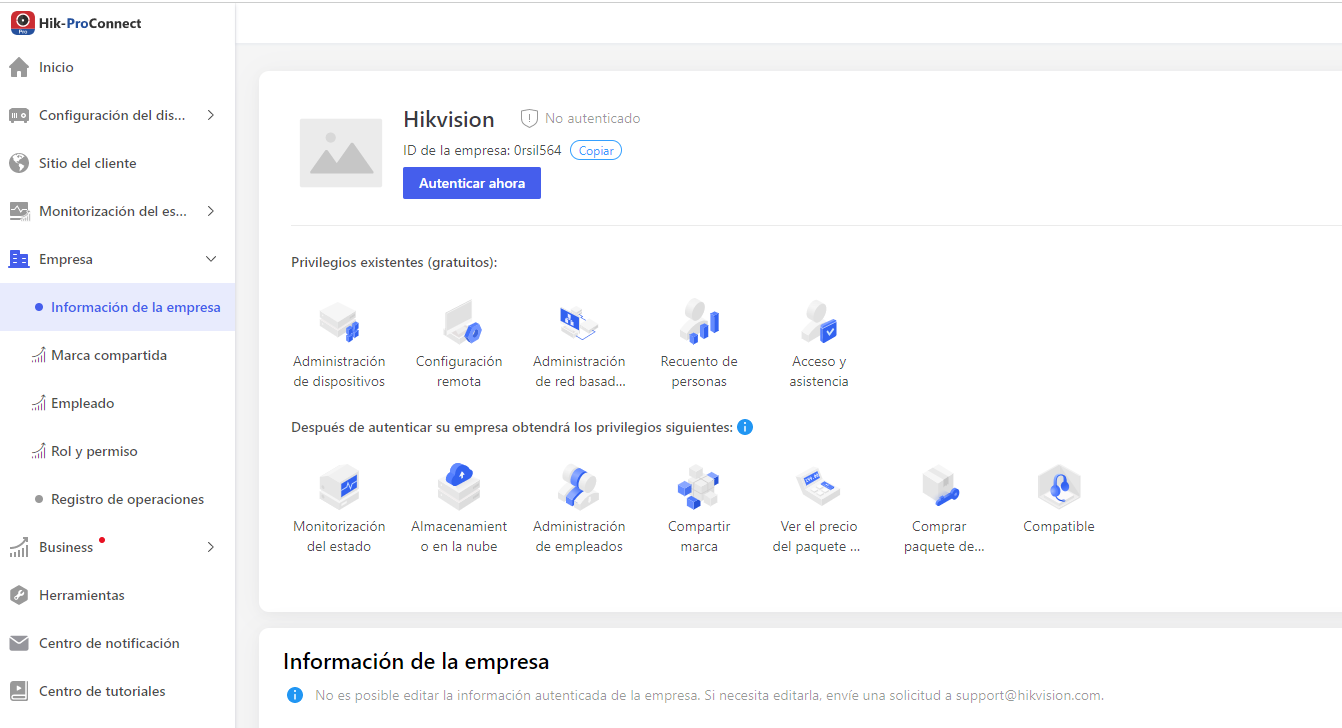This screenshot has width=1342, height=728.
Task: Click the Centro de notificación envelope icon
Action: [x=19, y=643]
